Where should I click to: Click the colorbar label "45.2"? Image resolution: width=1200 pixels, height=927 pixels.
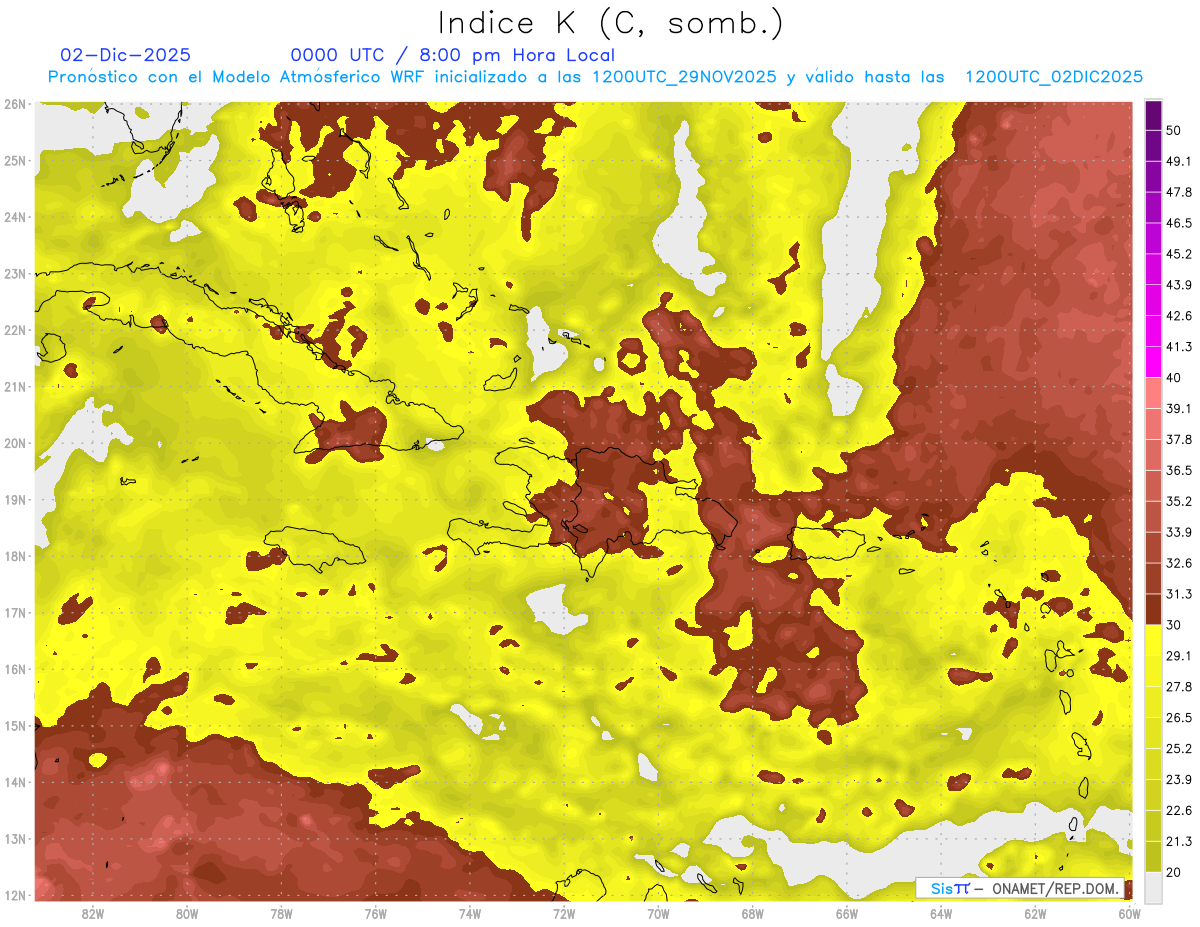click(x=1179, y=254)
